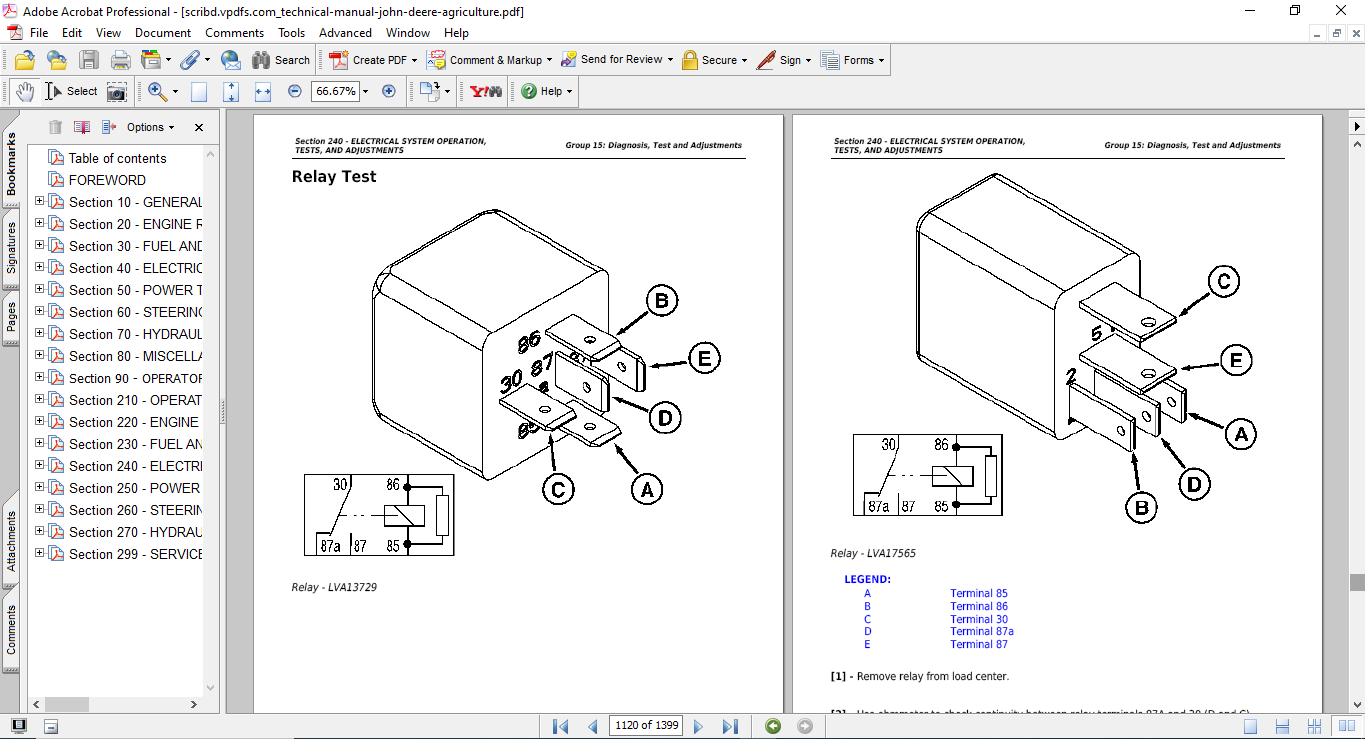Image resolution: width=1365 pixels, height=739 pixels.
Task: Select the Print icon
Action: pyautogui.click(x=119, y=59)
